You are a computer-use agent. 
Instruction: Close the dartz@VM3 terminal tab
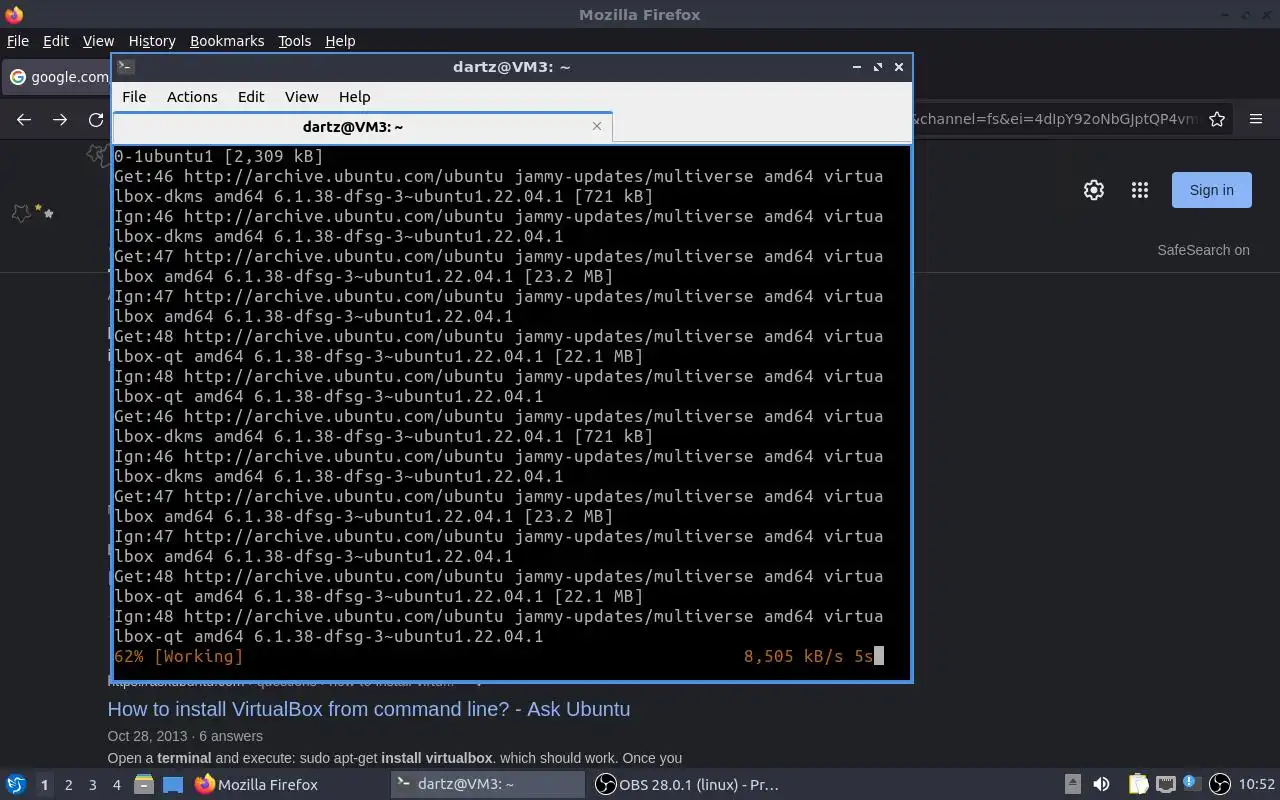(597, 126)
